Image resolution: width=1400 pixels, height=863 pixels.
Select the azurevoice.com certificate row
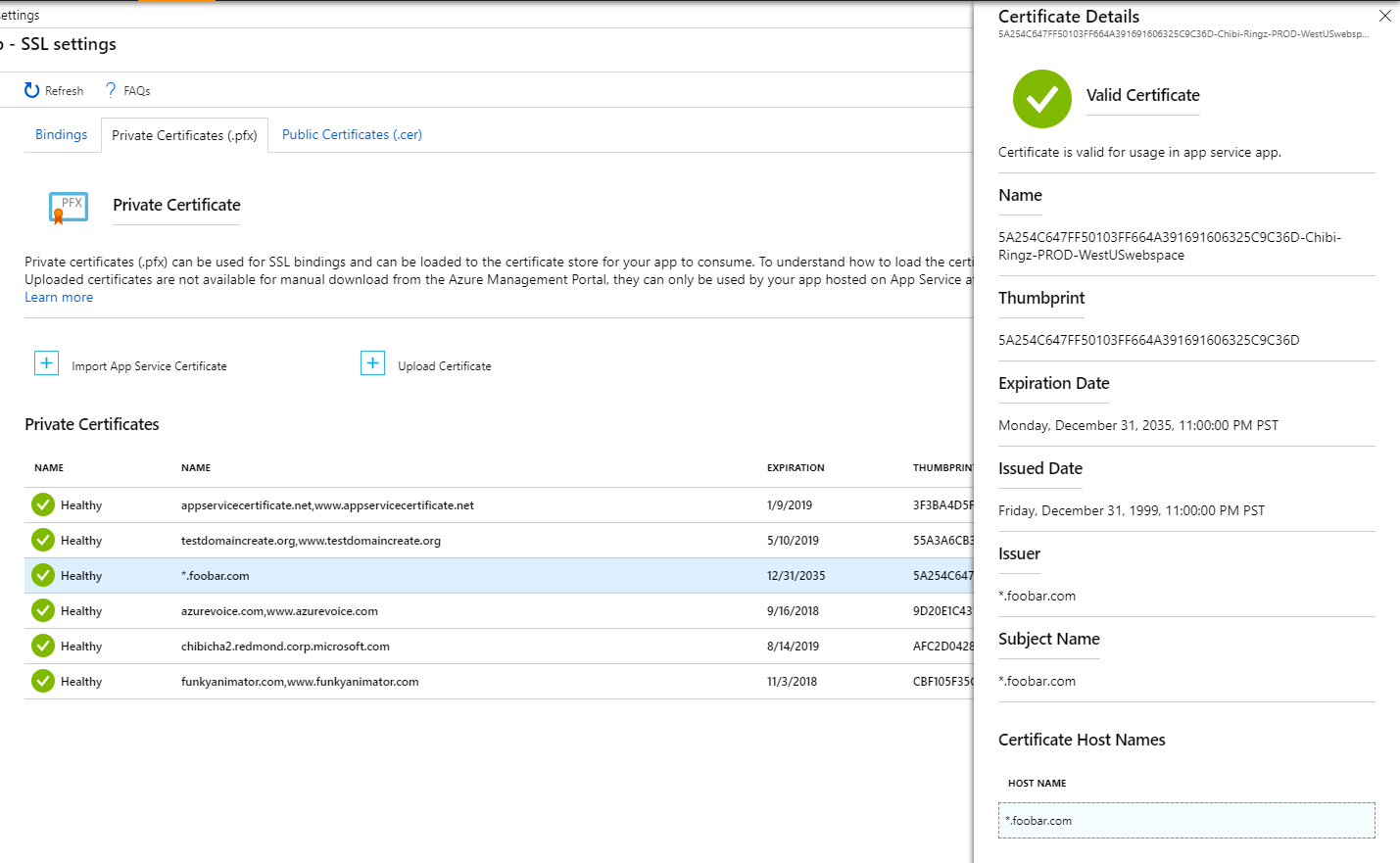coord(279,611)
